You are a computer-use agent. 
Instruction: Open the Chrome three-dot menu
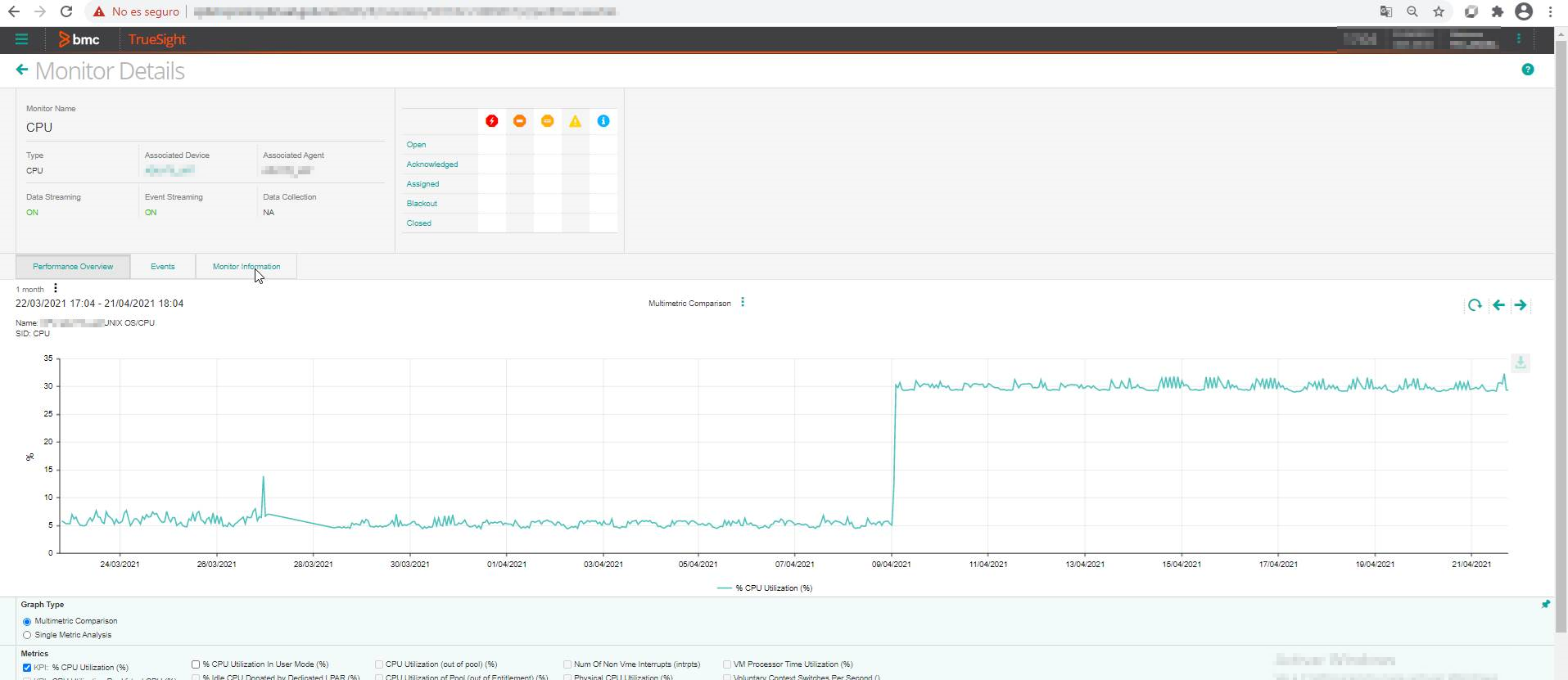1550,11
